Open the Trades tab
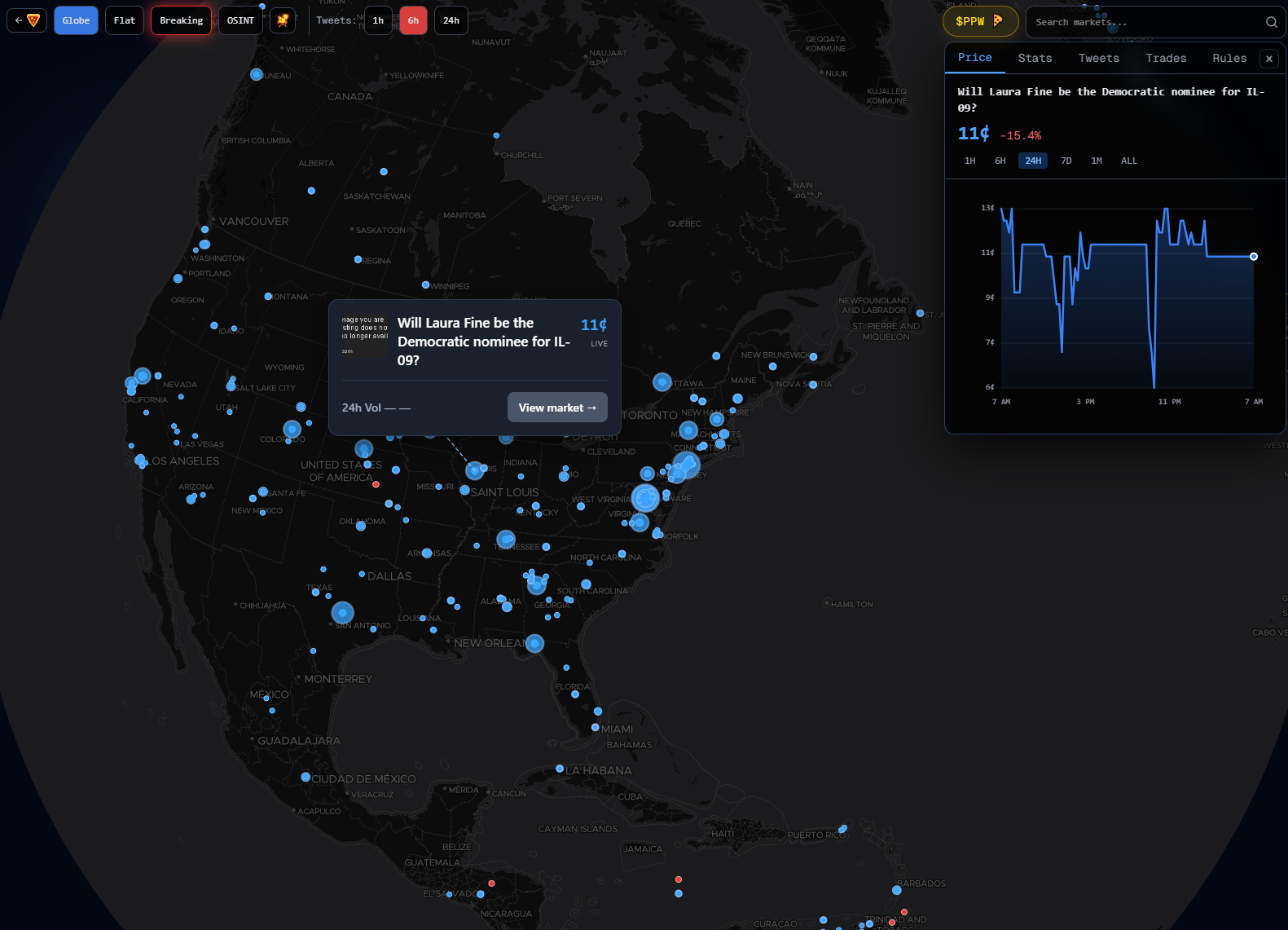 (1165, 59)
